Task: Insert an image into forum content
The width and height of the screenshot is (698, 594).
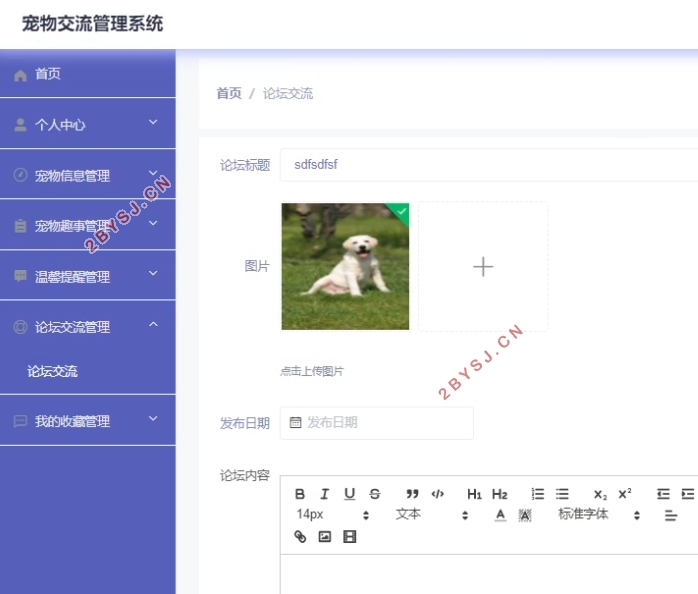Action: pos(325,537)
